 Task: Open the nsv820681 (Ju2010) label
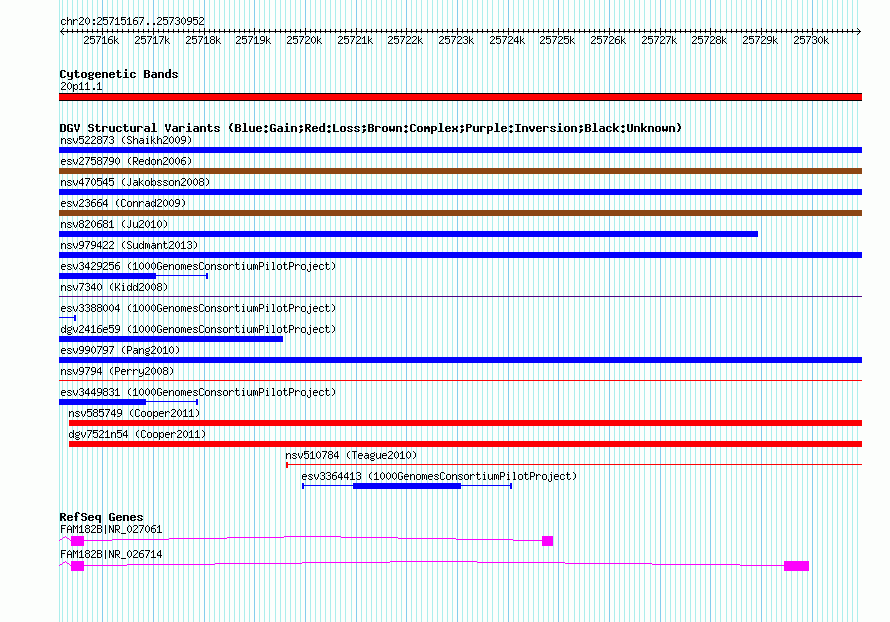[x=114, y=224]
